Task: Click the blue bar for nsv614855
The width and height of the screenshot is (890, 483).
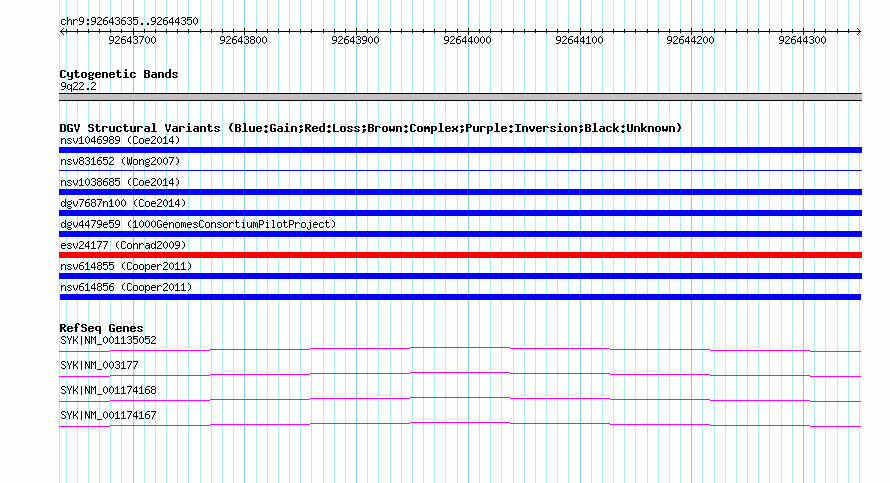Action: click(460, 276)
